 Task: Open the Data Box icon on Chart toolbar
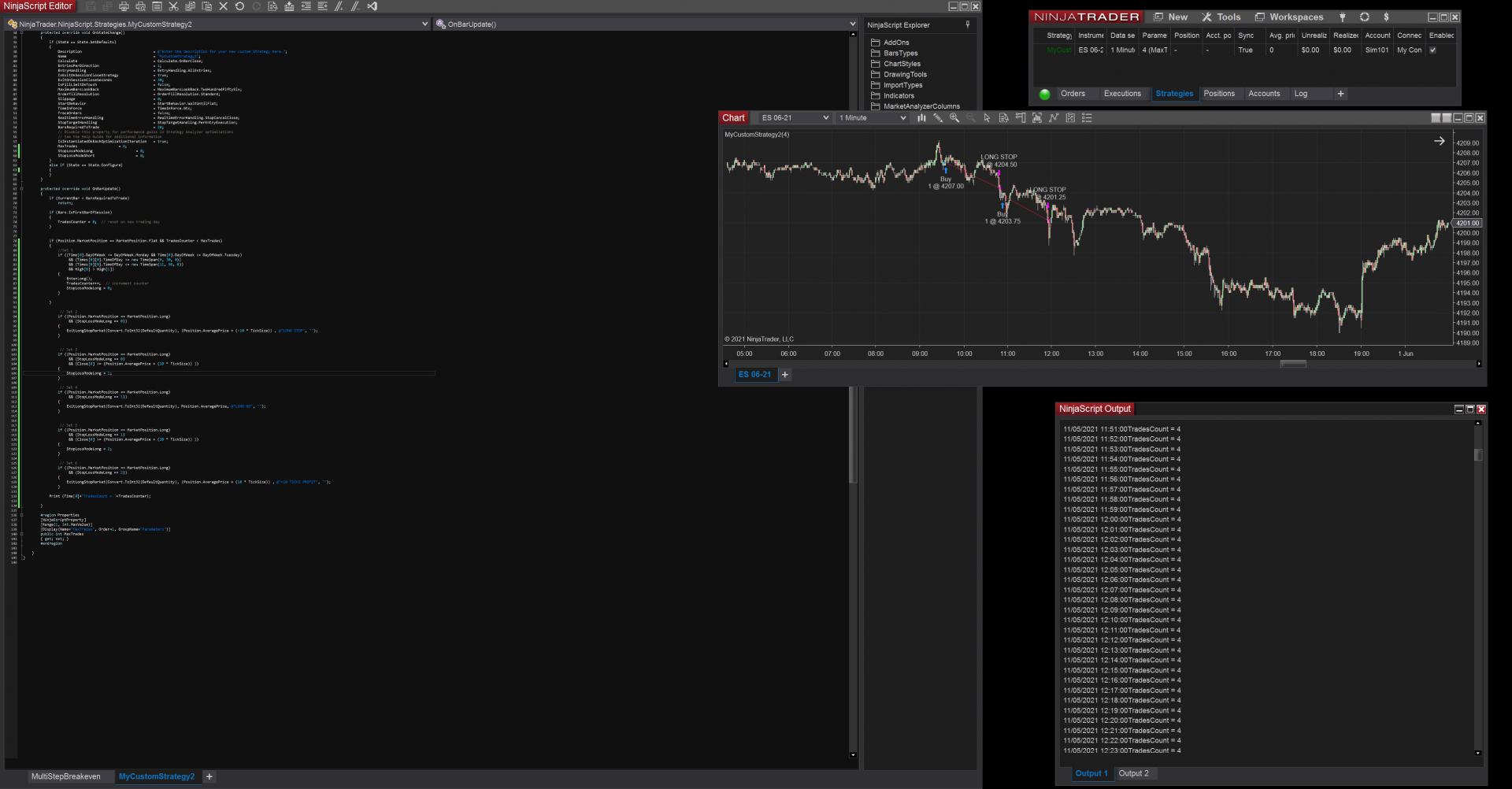(1003, 118)
